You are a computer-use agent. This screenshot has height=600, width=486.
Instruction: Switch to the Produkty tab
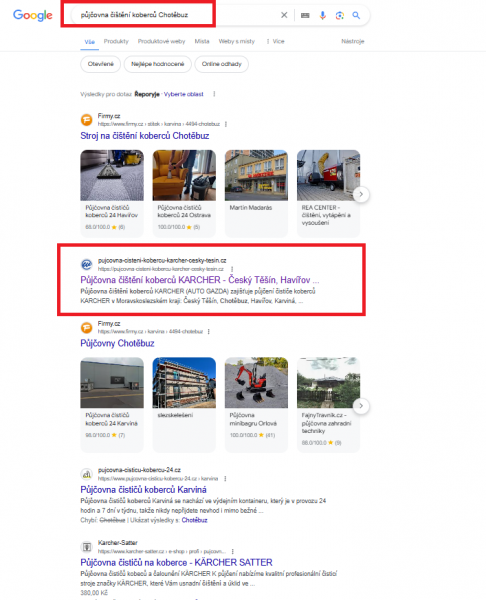tap(116, 41)
